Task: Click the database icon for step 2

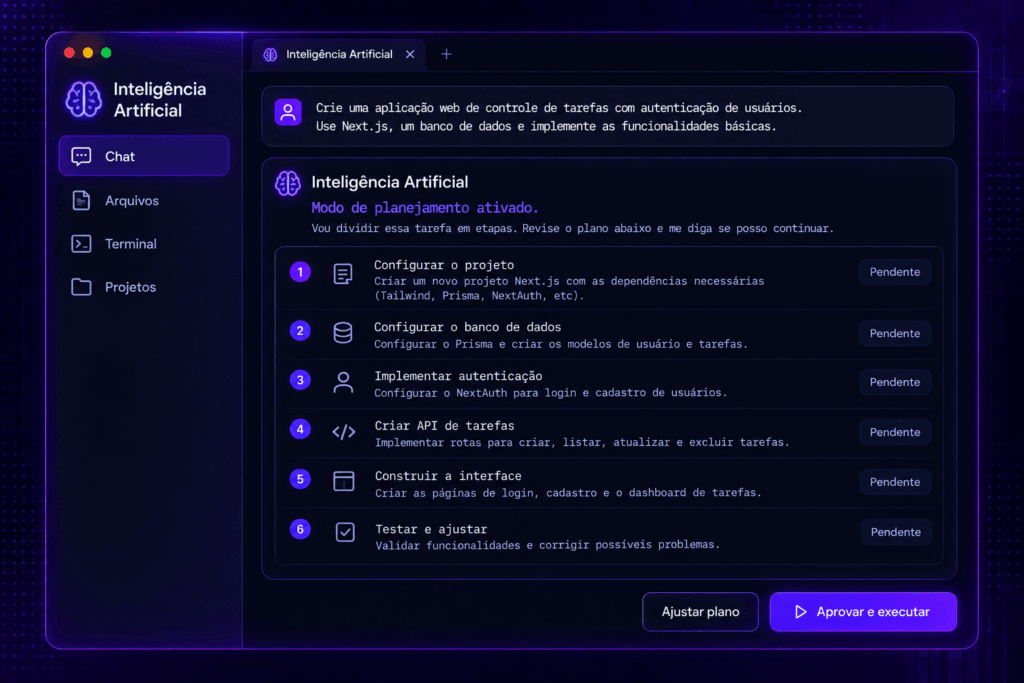Action: pos(343,332)
